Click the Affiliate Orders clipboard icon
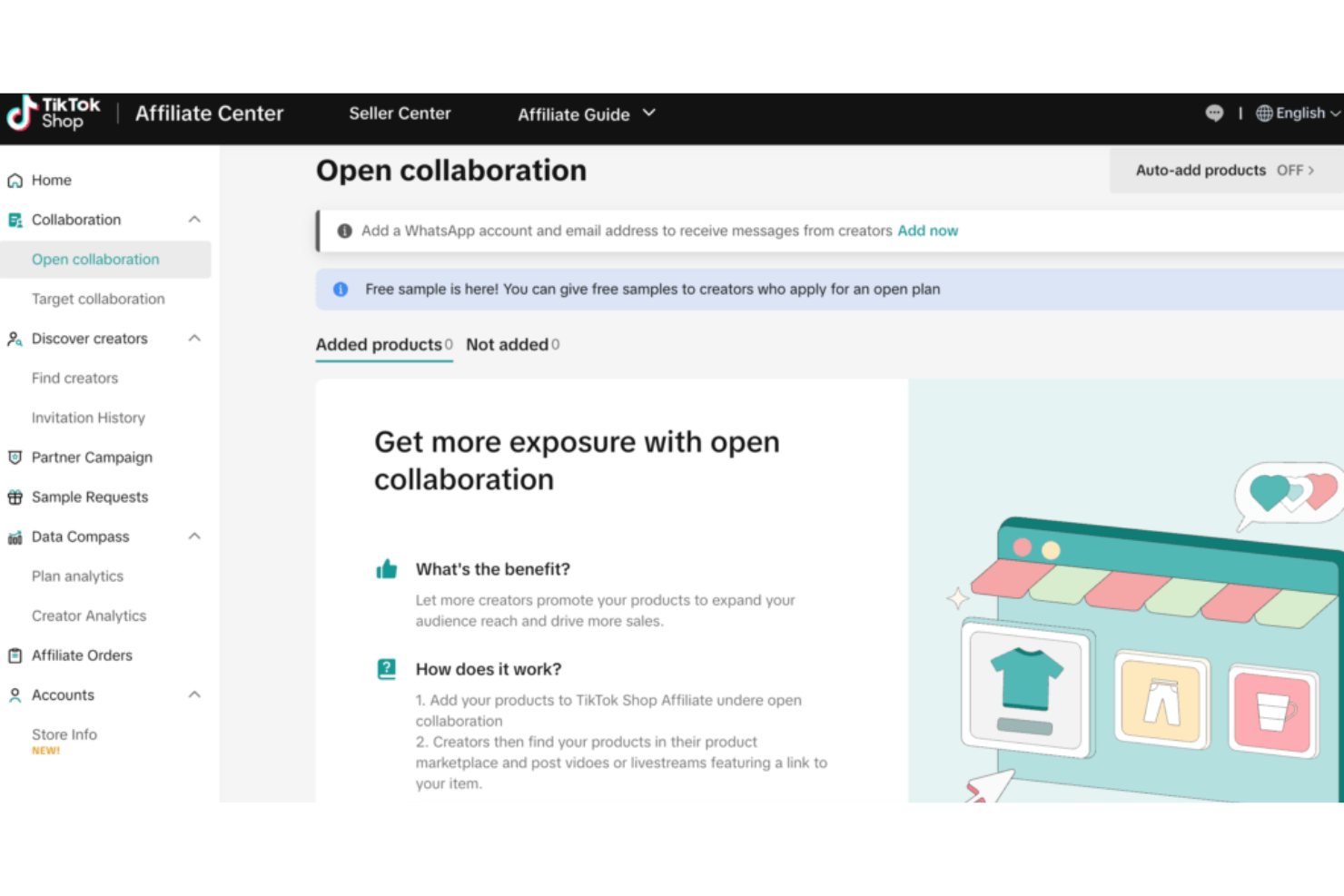The image size is (1344, 896). pyautogui.click(x=15, y=655)
